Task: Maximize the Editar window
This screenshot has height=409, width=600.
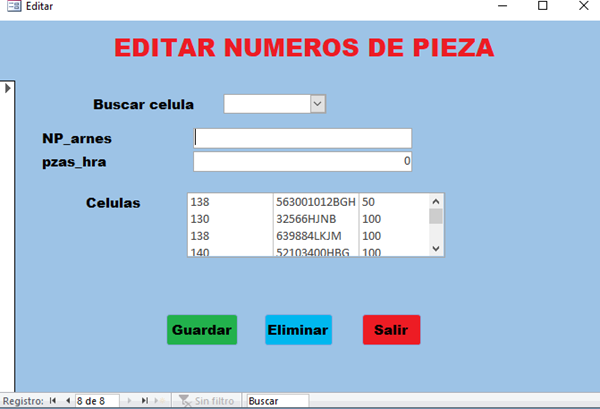Action: tap(543, 6)
